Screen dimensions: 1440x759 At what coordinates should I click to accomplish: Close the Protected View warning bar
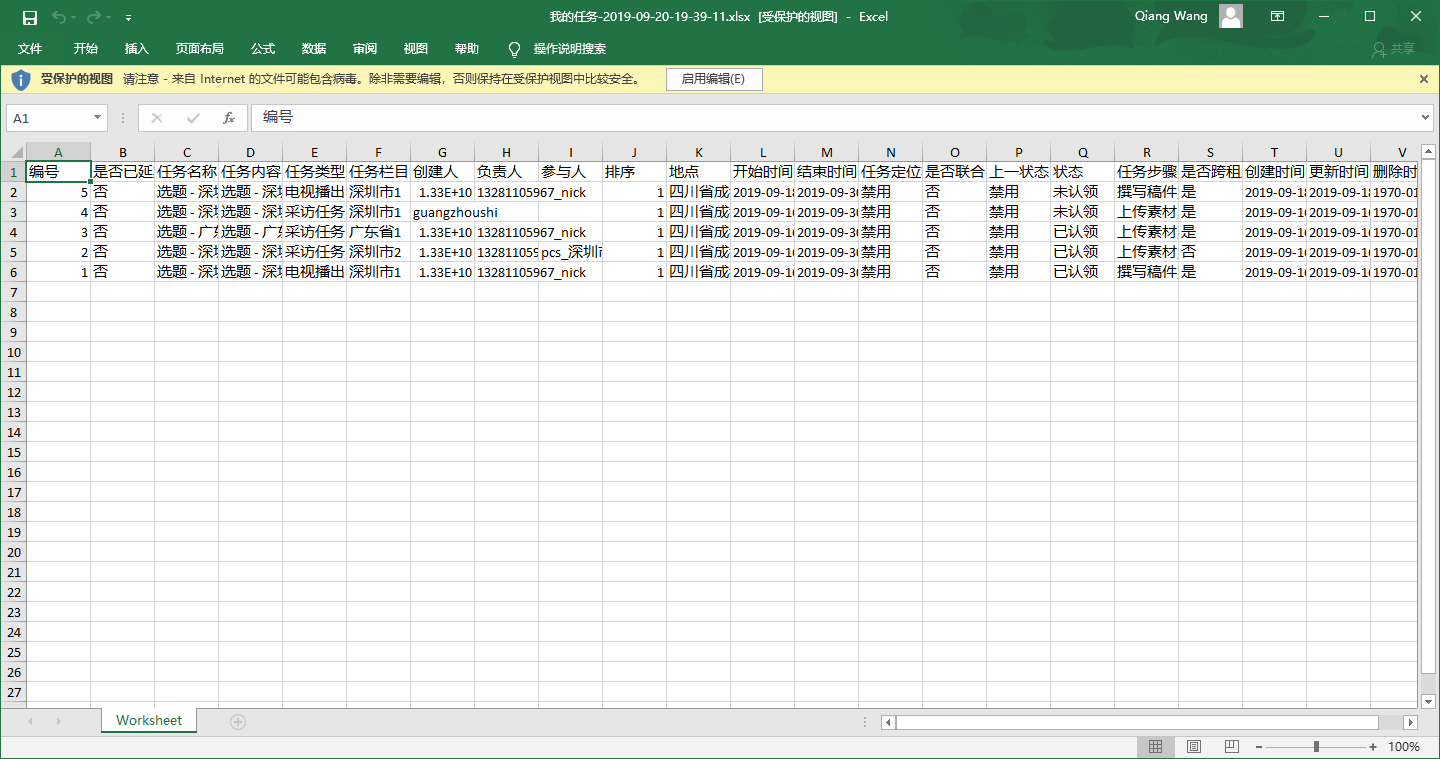pyautogui.click(x=1424, y=79)
